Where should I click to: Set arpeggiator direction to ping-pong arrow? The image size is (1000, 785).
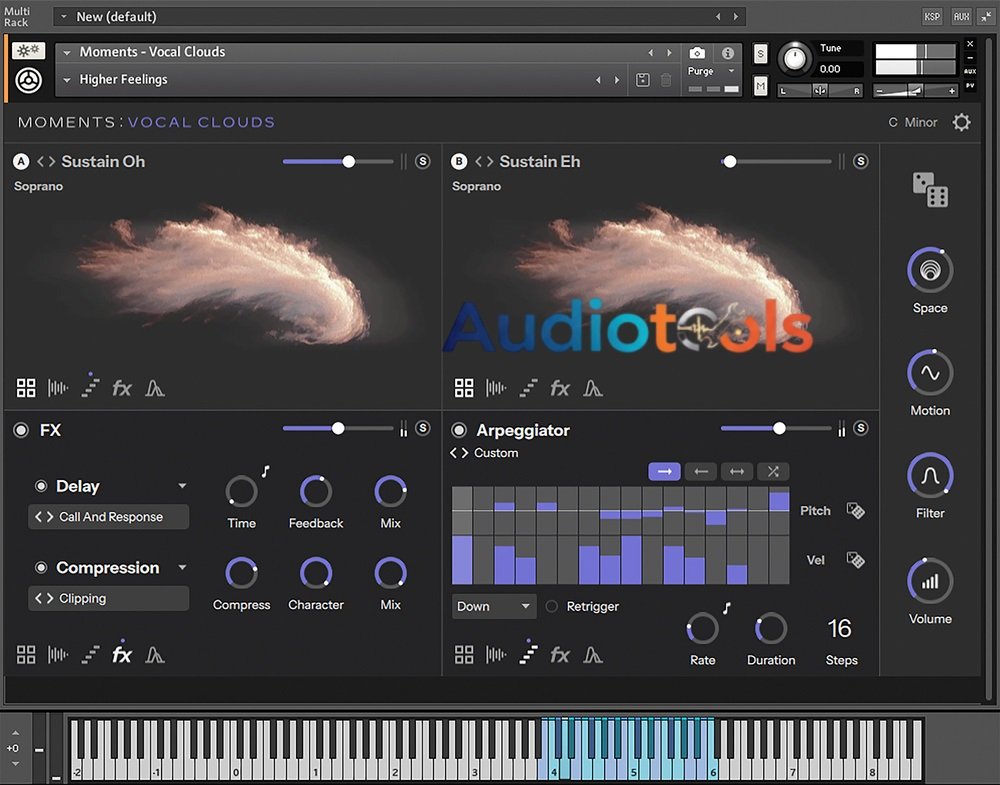pos(737,471)
